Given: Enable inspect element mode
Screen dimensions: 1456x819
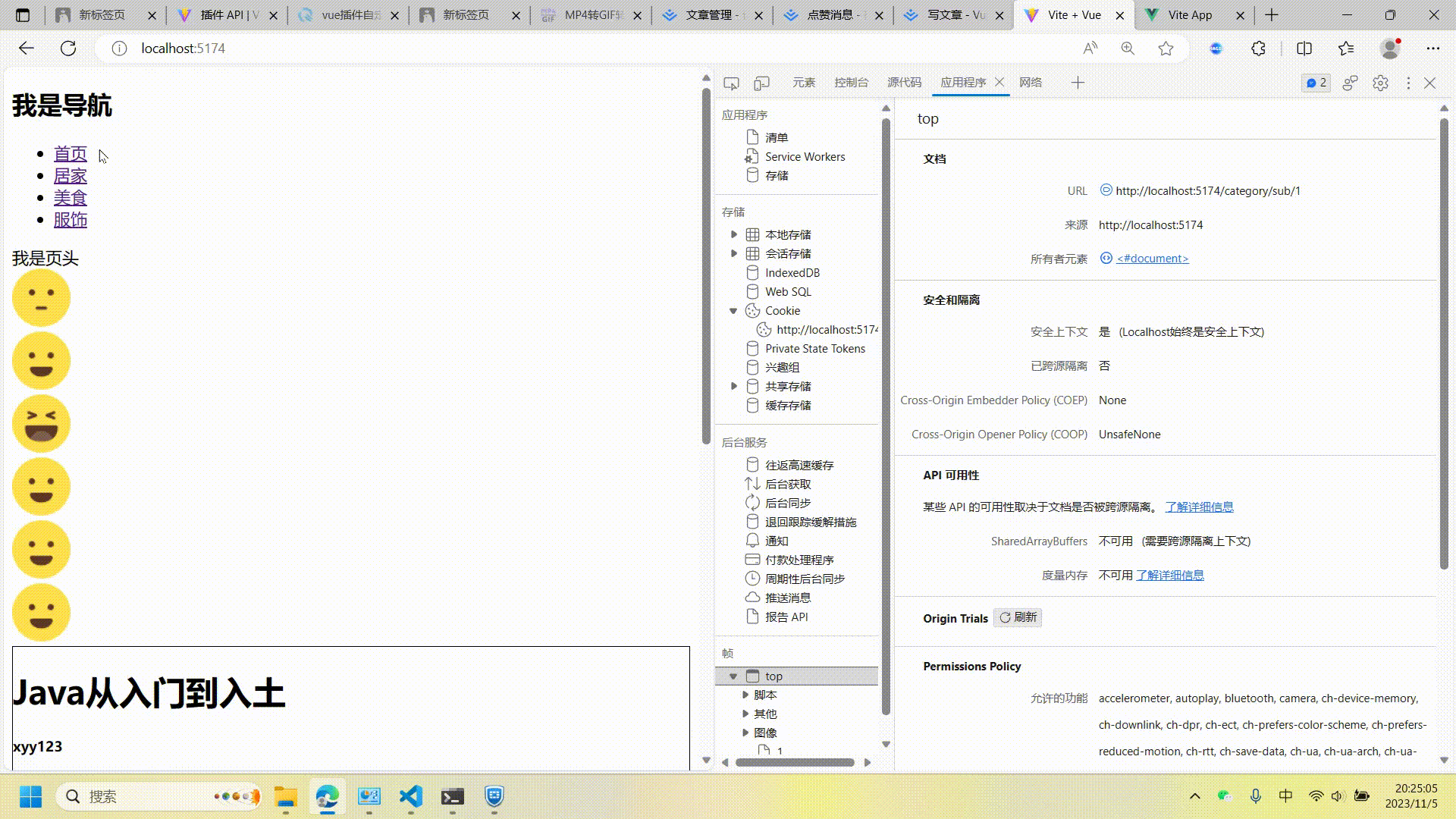Looking at the screenshot, I should point(731,83).
